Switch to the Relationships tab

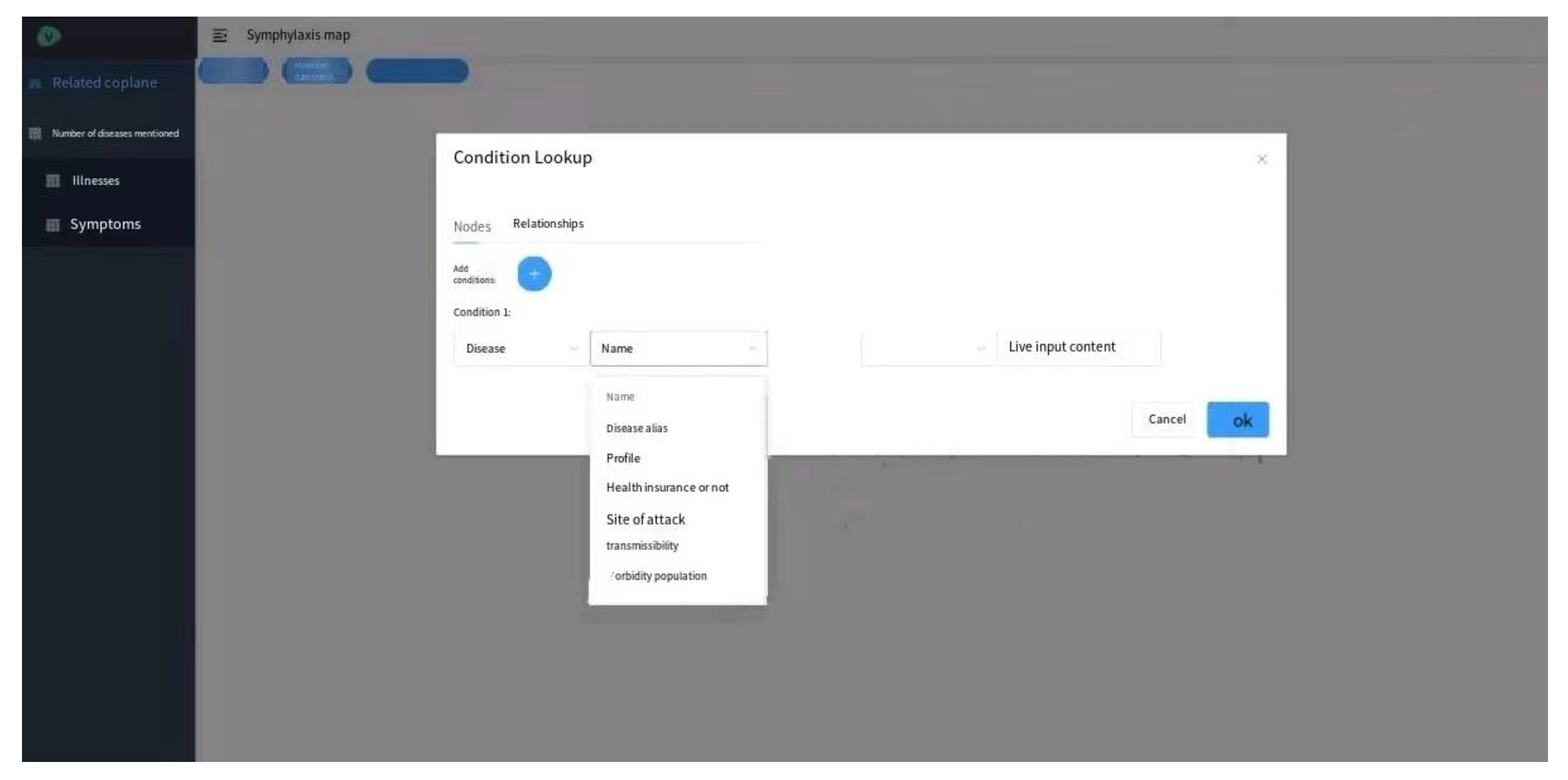[548, 224]
